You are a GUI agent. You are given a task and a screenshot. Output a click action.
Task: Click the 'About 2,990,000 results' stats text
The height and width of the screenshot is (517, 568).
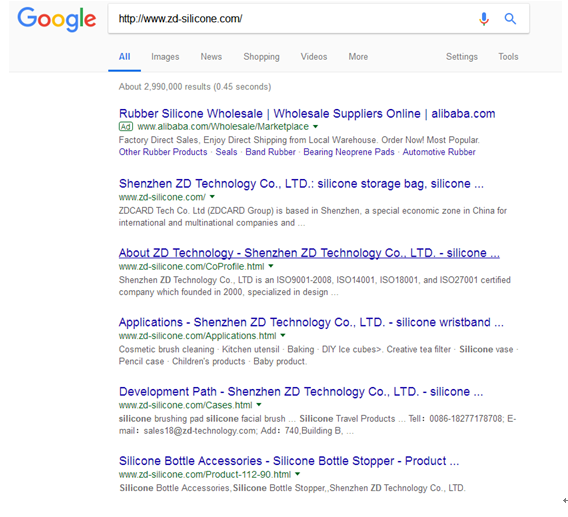tap(195, 87)
